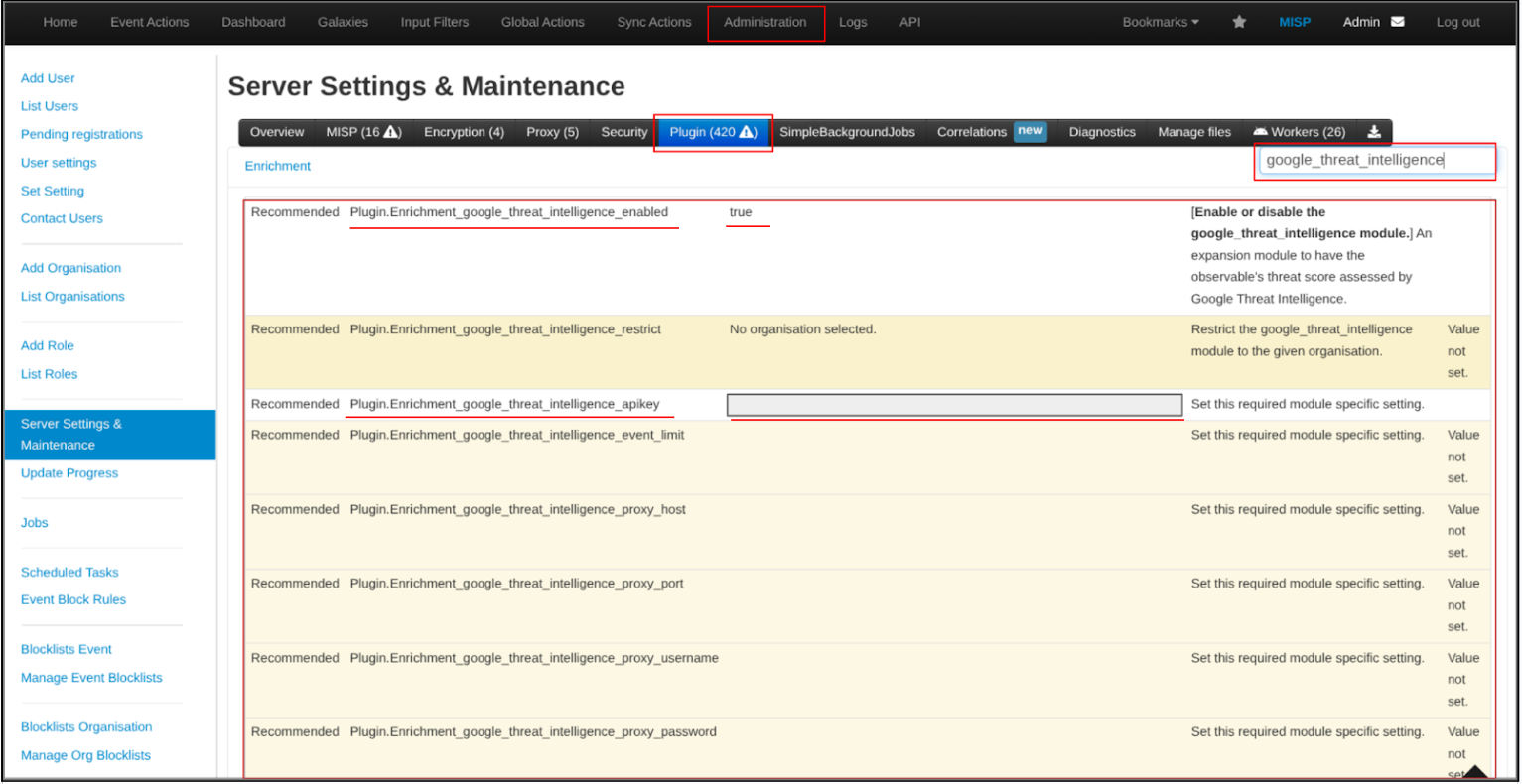Open the Galaxies menu
The image size is (1522, 784).
(343, 22)
